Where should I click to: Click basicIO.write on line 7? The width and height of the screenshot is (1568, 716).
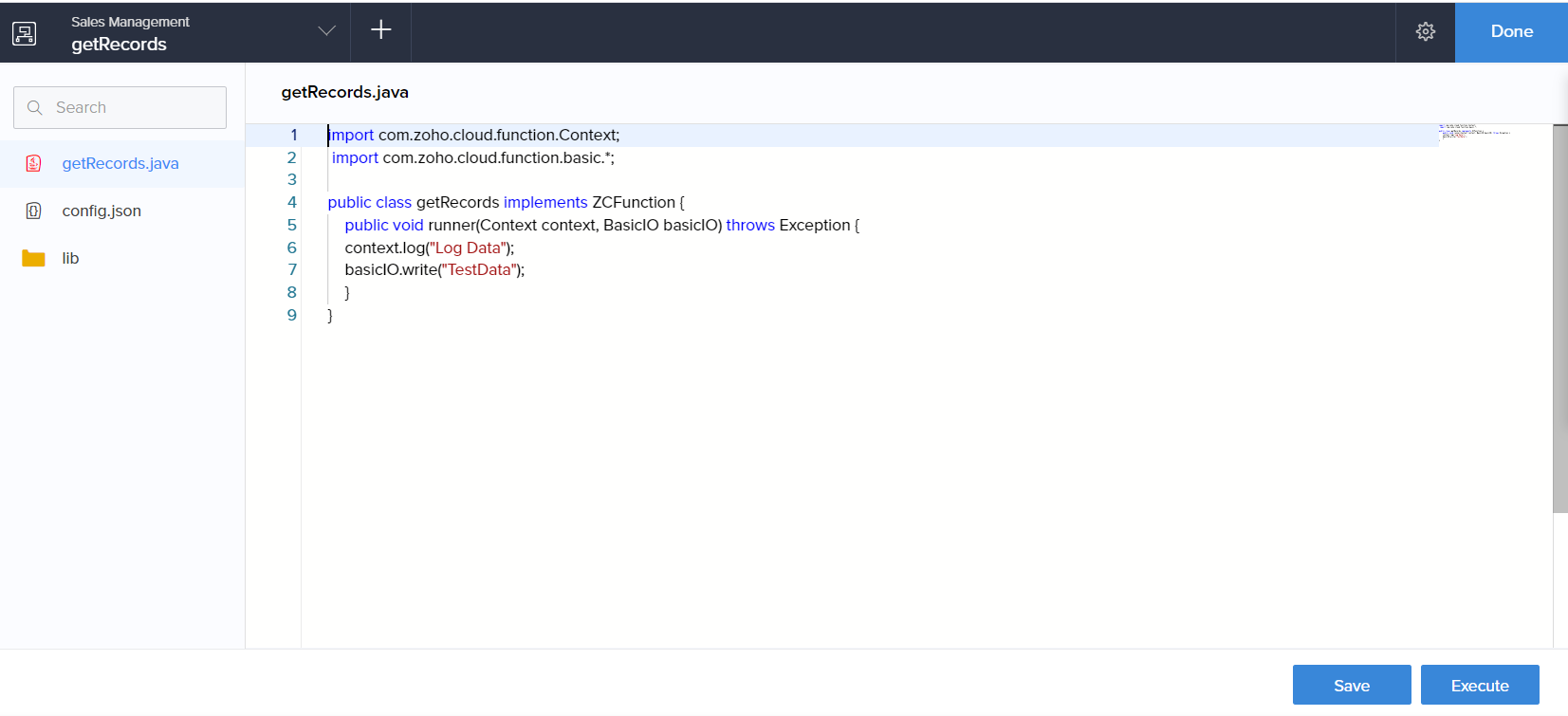coord(391,269)
